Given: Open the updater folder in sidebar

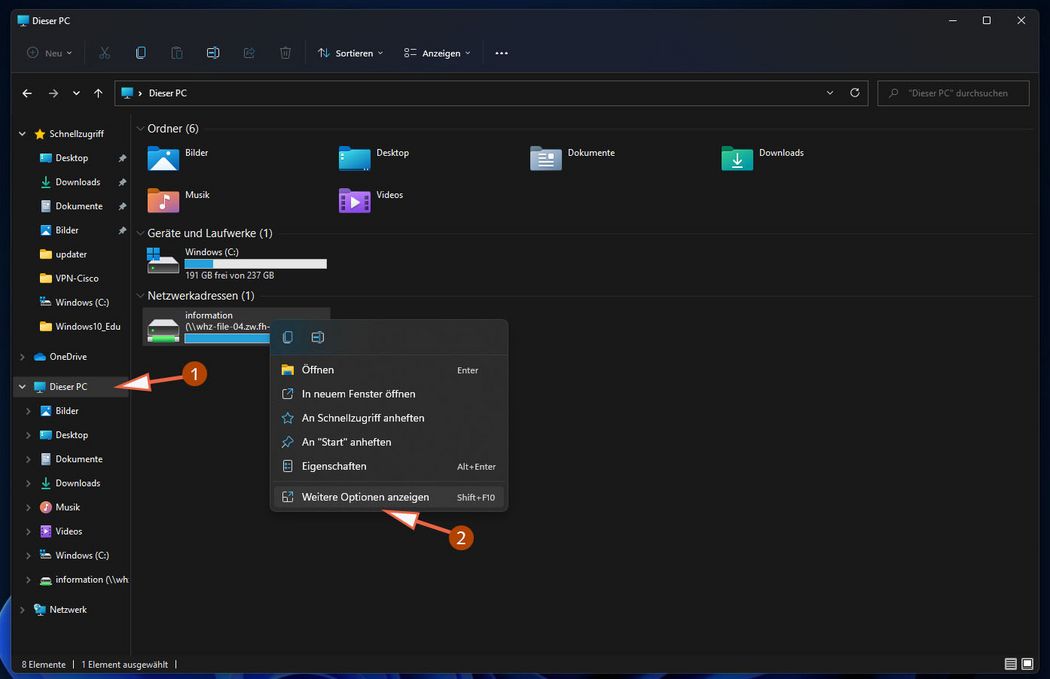Looking at the screenshot, I should 71,254.
